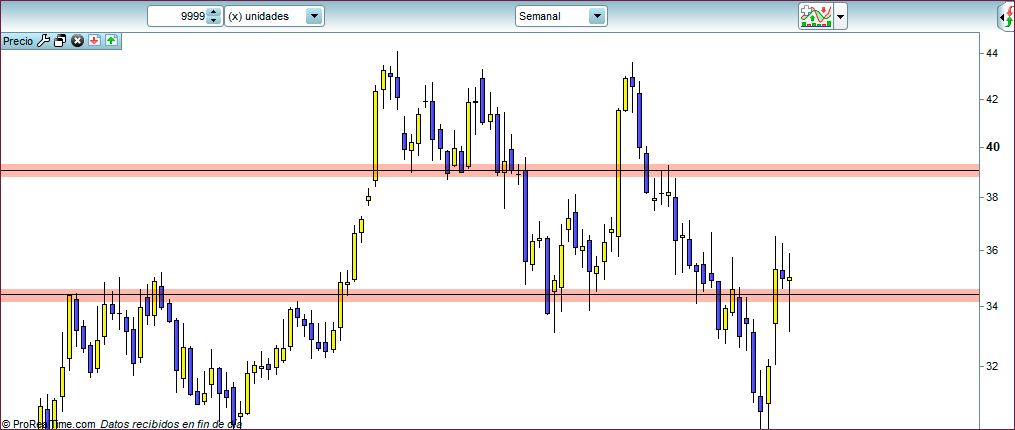Click the 40 label on the price axis

[992, 146]
